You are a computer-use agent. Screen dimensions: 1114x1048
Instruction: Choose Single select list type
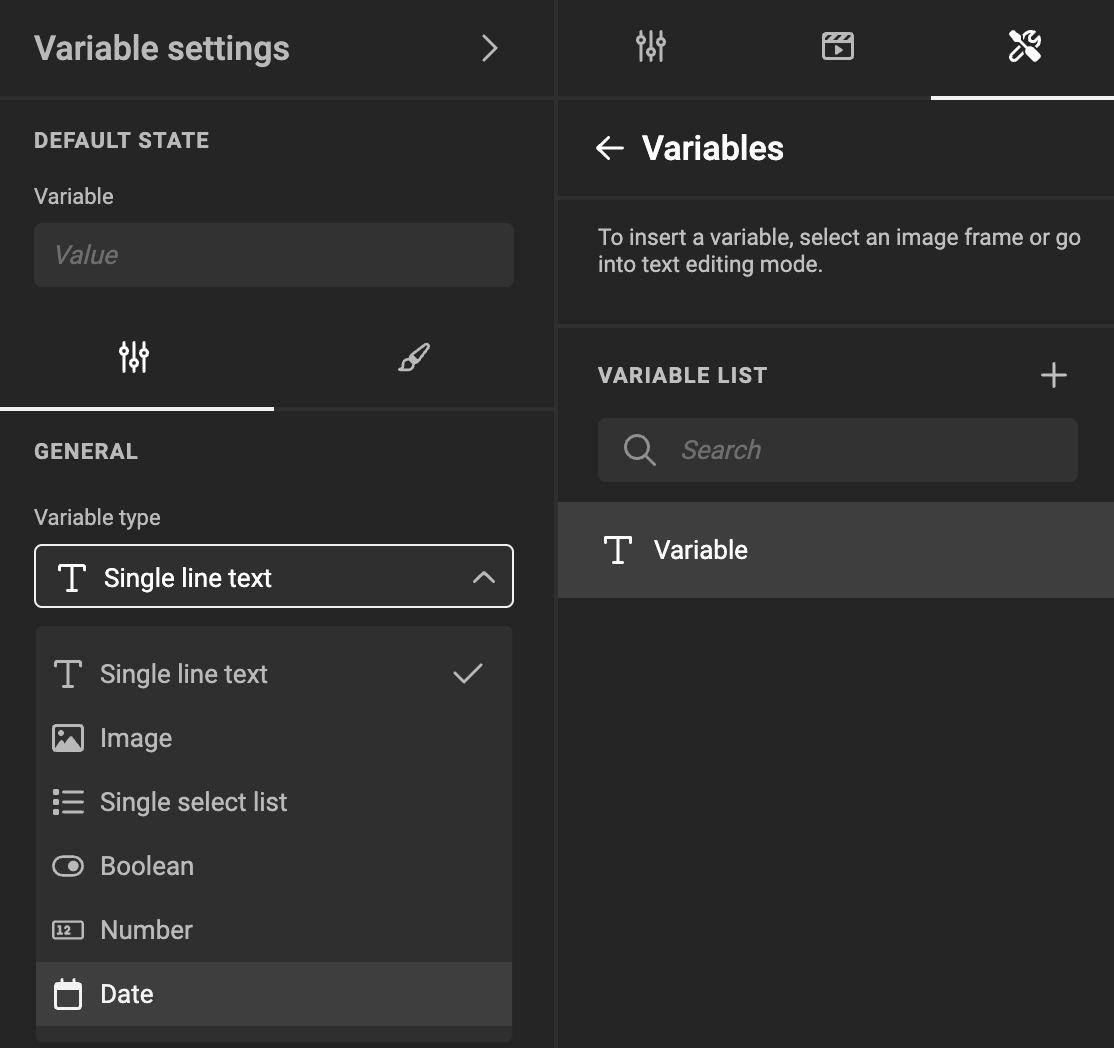click(274, 802)
